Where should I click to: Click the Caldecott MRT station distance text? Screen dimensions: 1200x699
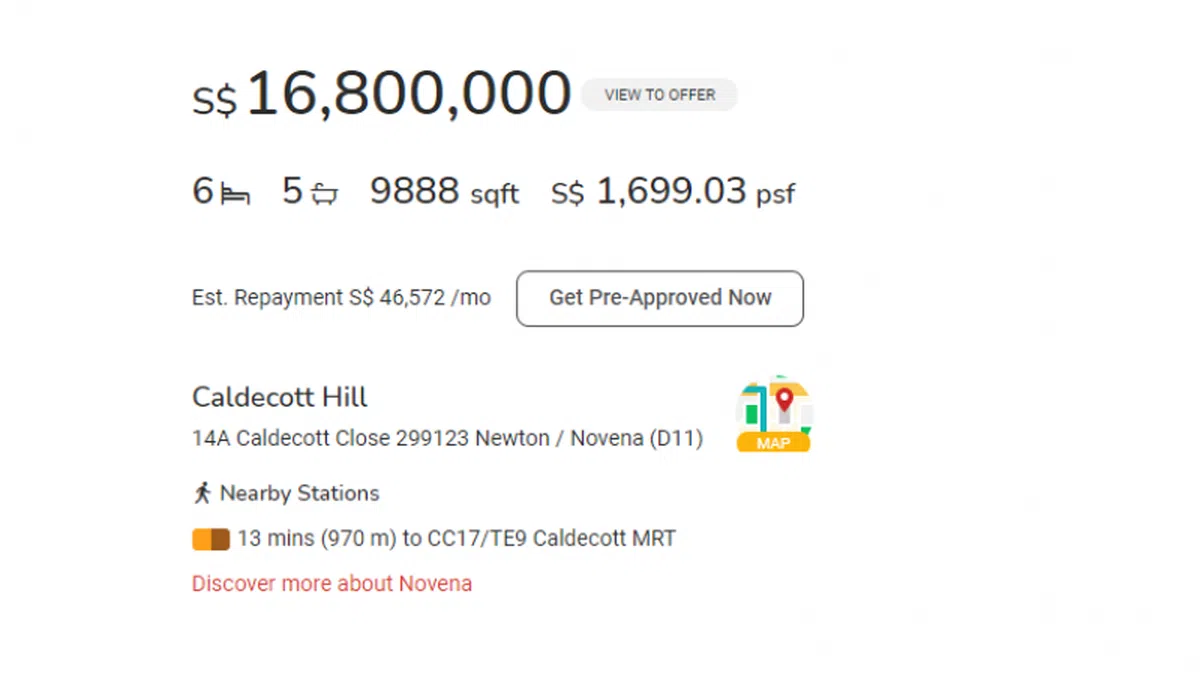click(x=457, y=539)
